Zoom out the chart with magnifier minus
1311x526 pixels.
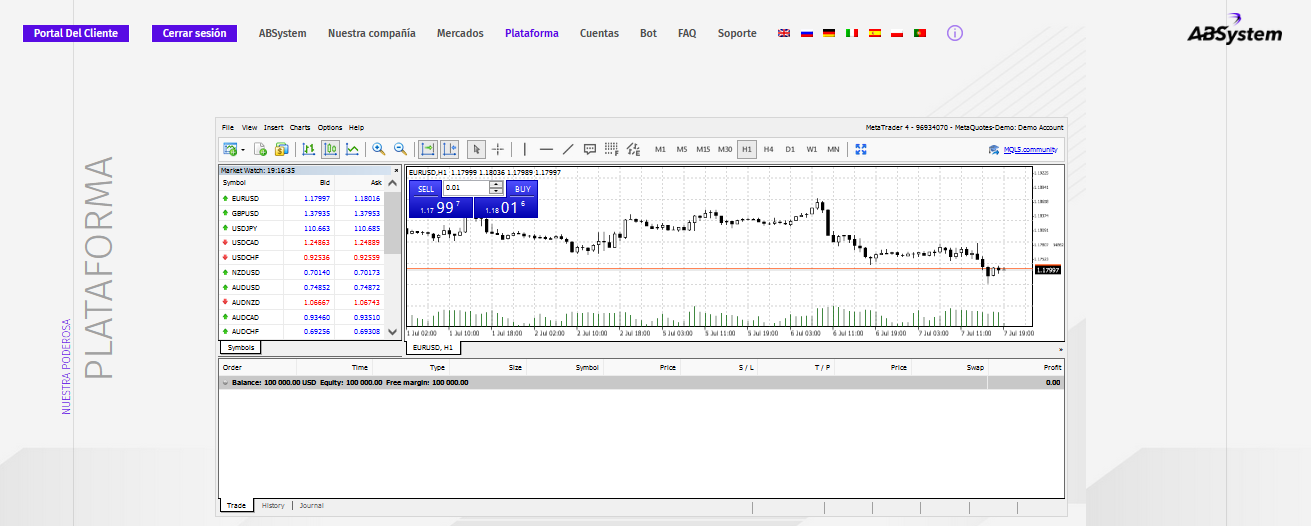tap(400, 149)
